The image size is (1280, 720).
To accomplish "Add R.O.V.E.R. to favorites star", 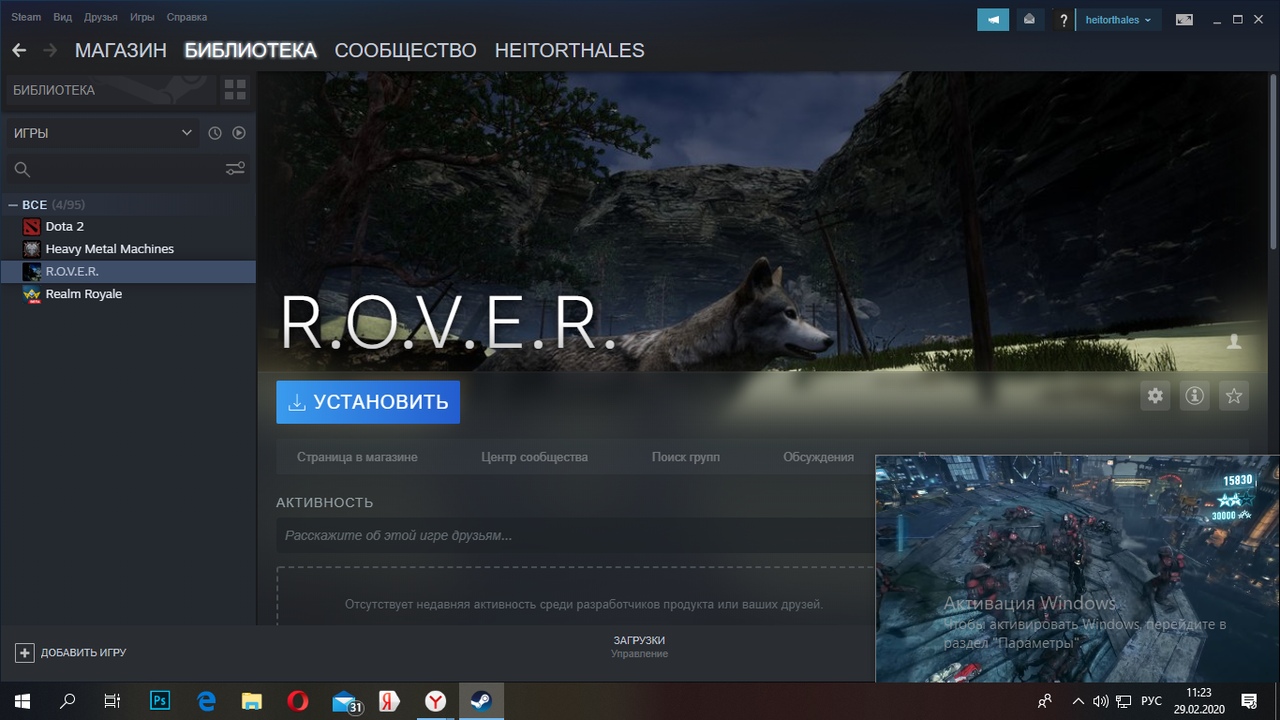I will coord(1234,396).
